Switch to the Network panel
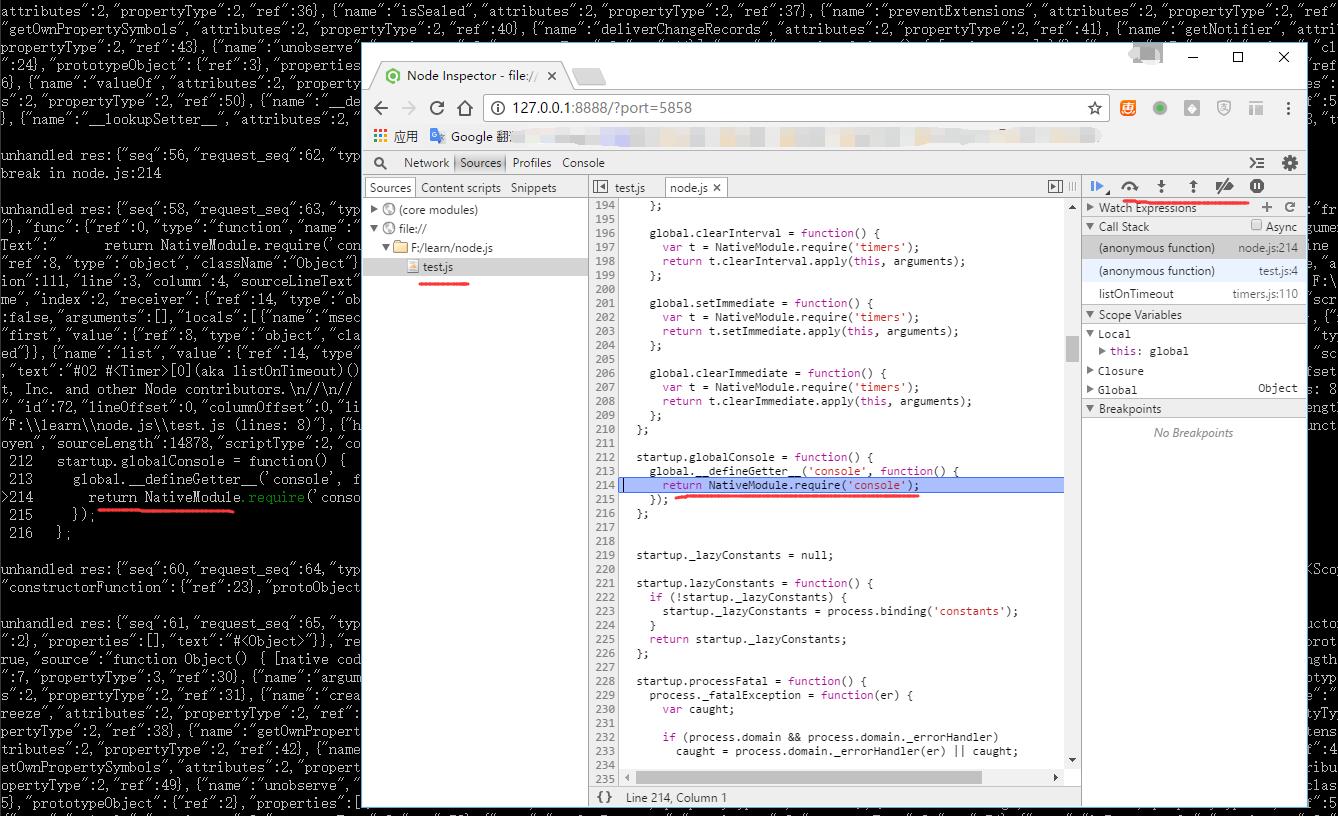Image resolution: width=1338 pixels, height=816 pixels. [426, 163]
